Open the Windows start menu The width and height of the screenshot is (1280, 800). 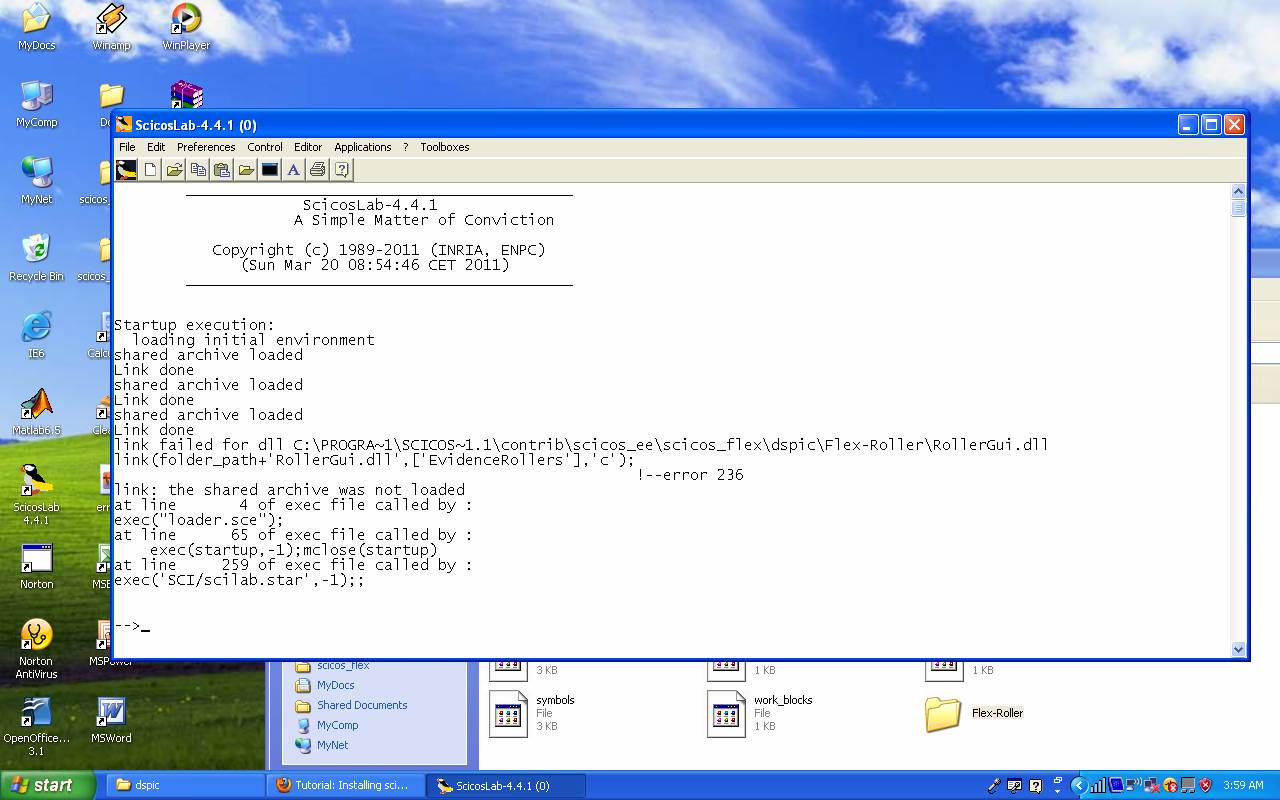pyautogui.click(x=47, y=785)
